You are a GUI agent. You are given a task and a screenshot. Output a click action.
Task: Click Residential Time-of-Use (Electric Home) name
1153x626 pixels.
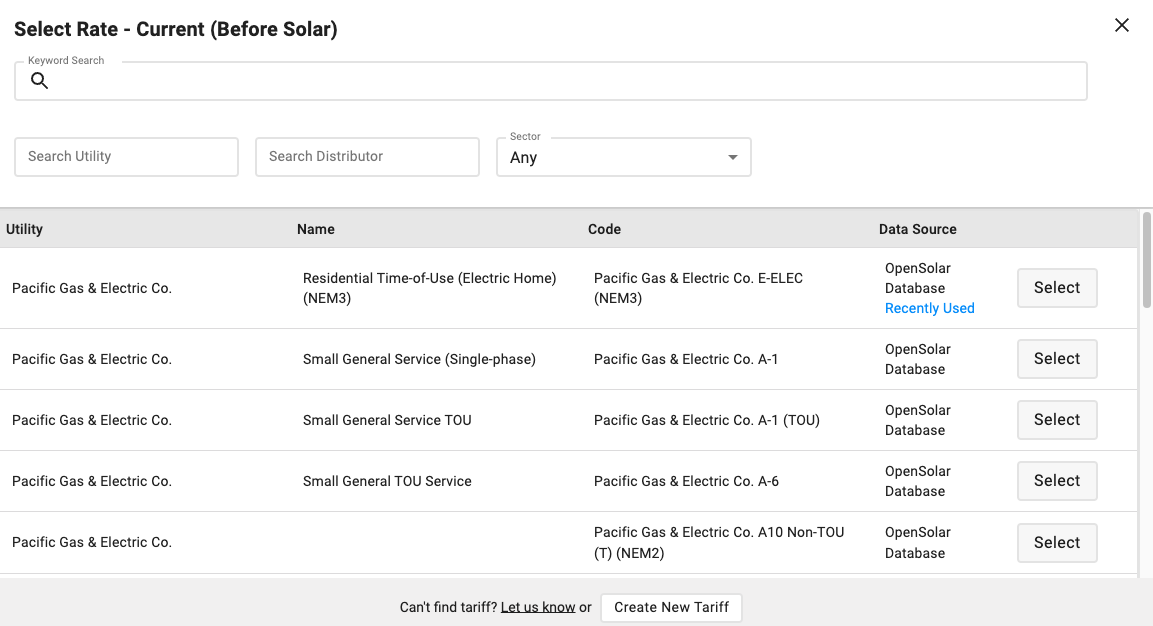pos(429,288)
